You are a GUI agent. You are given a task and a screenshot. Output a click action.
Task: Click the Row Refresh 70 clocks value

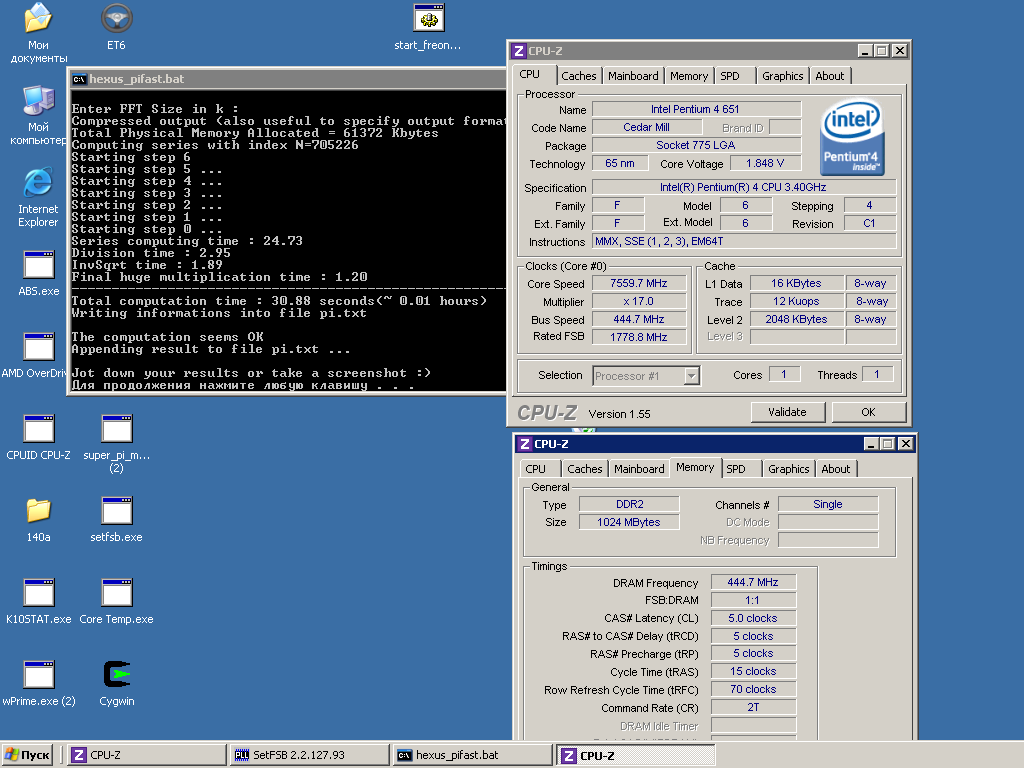[753, 689]
